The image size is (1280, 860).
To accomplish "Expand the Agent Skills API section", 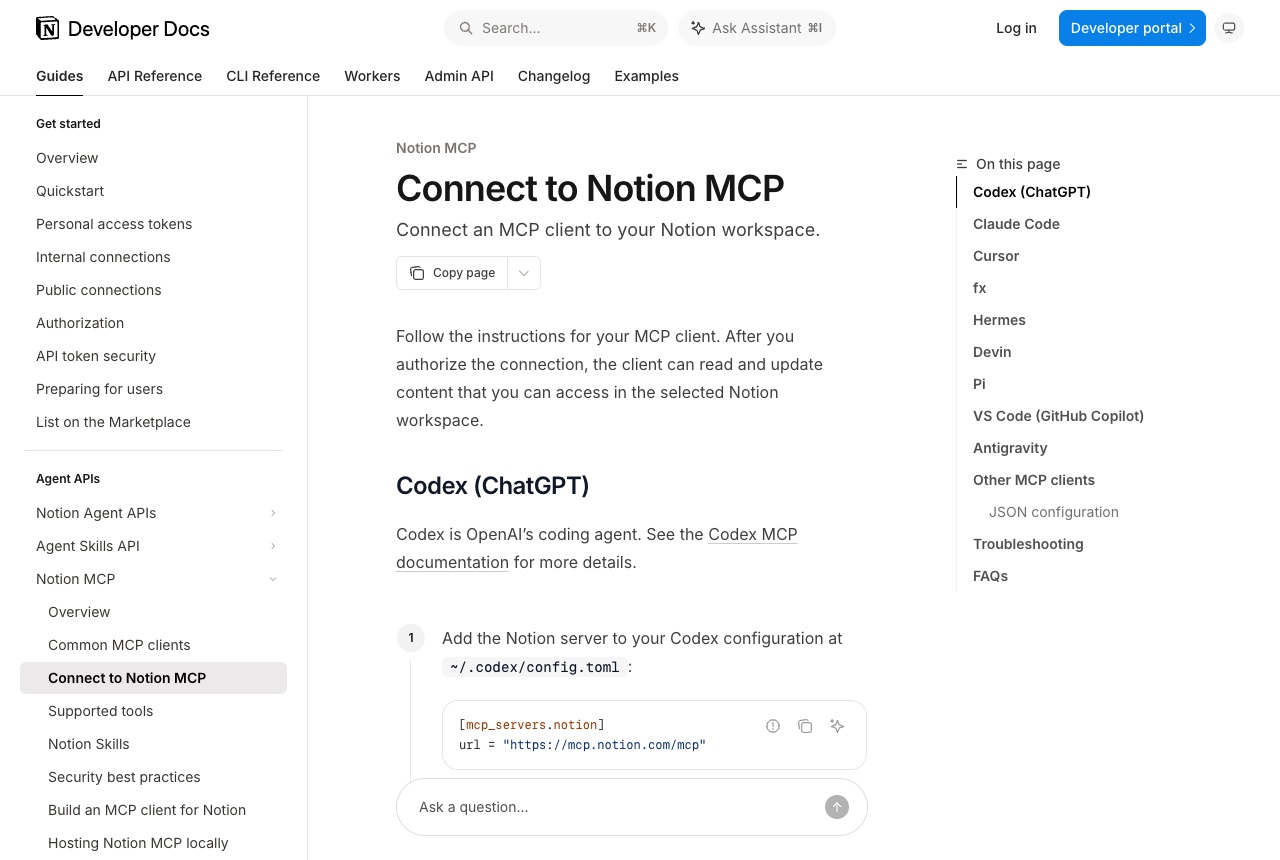I will click(x=273, y=546).
